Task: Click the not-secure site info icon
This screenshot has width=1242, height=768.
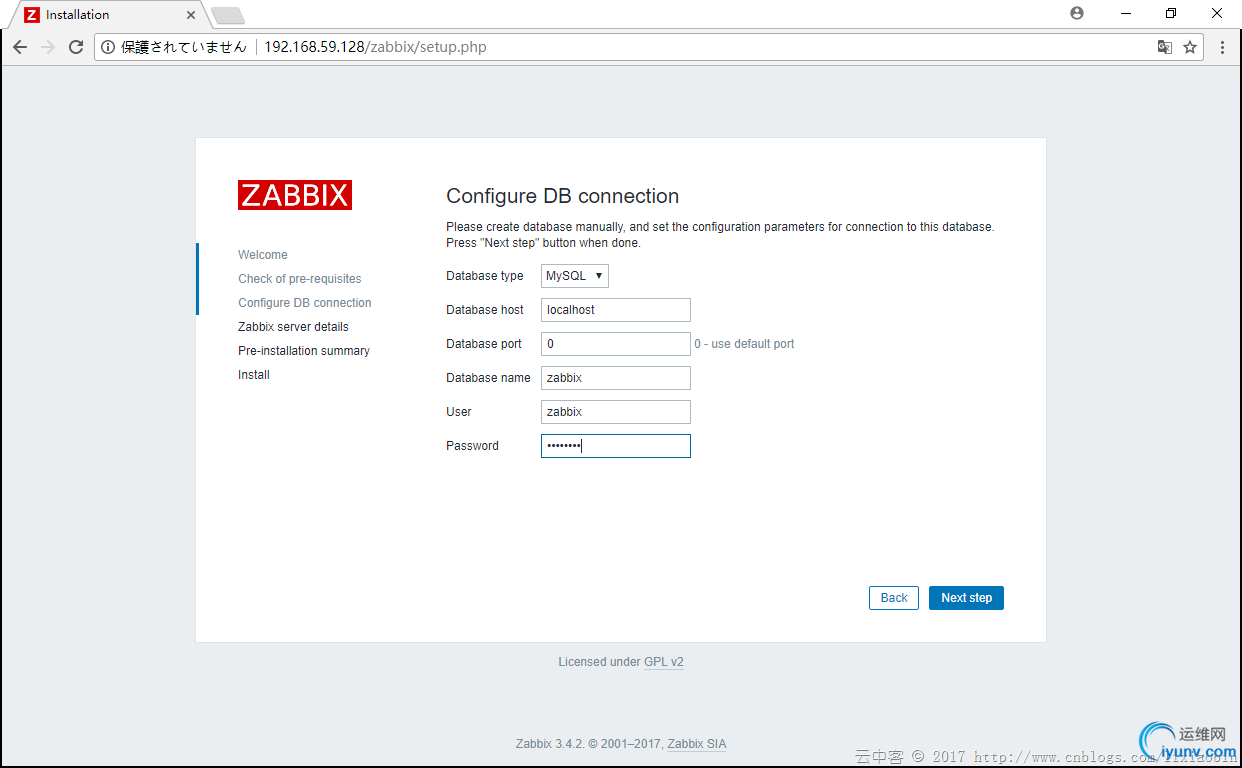Action: point(109,47)
